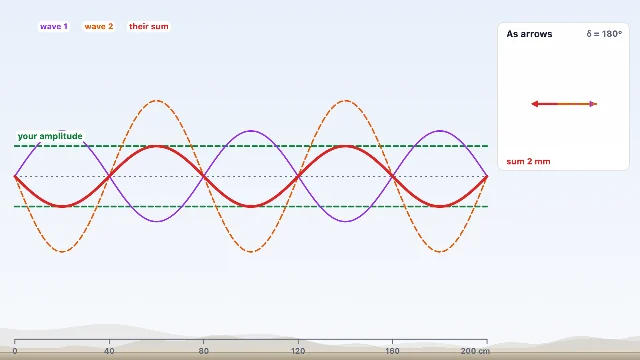640x360 pixels.
Task: Click the 'wave 2' legend label
Action: point(99,27)
